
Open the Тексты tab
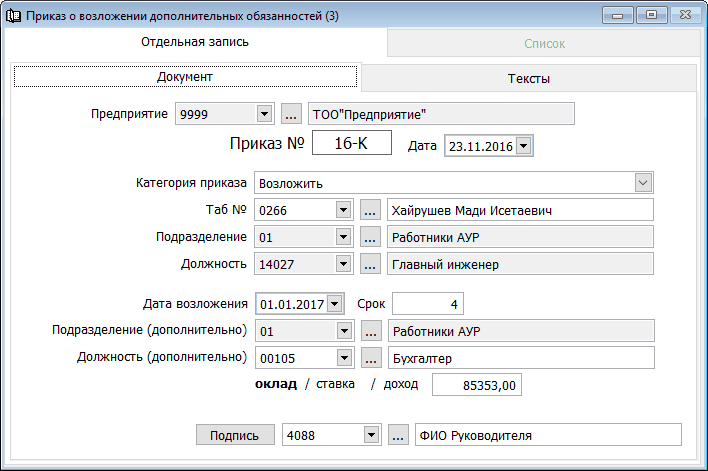(x=529, y=79)
